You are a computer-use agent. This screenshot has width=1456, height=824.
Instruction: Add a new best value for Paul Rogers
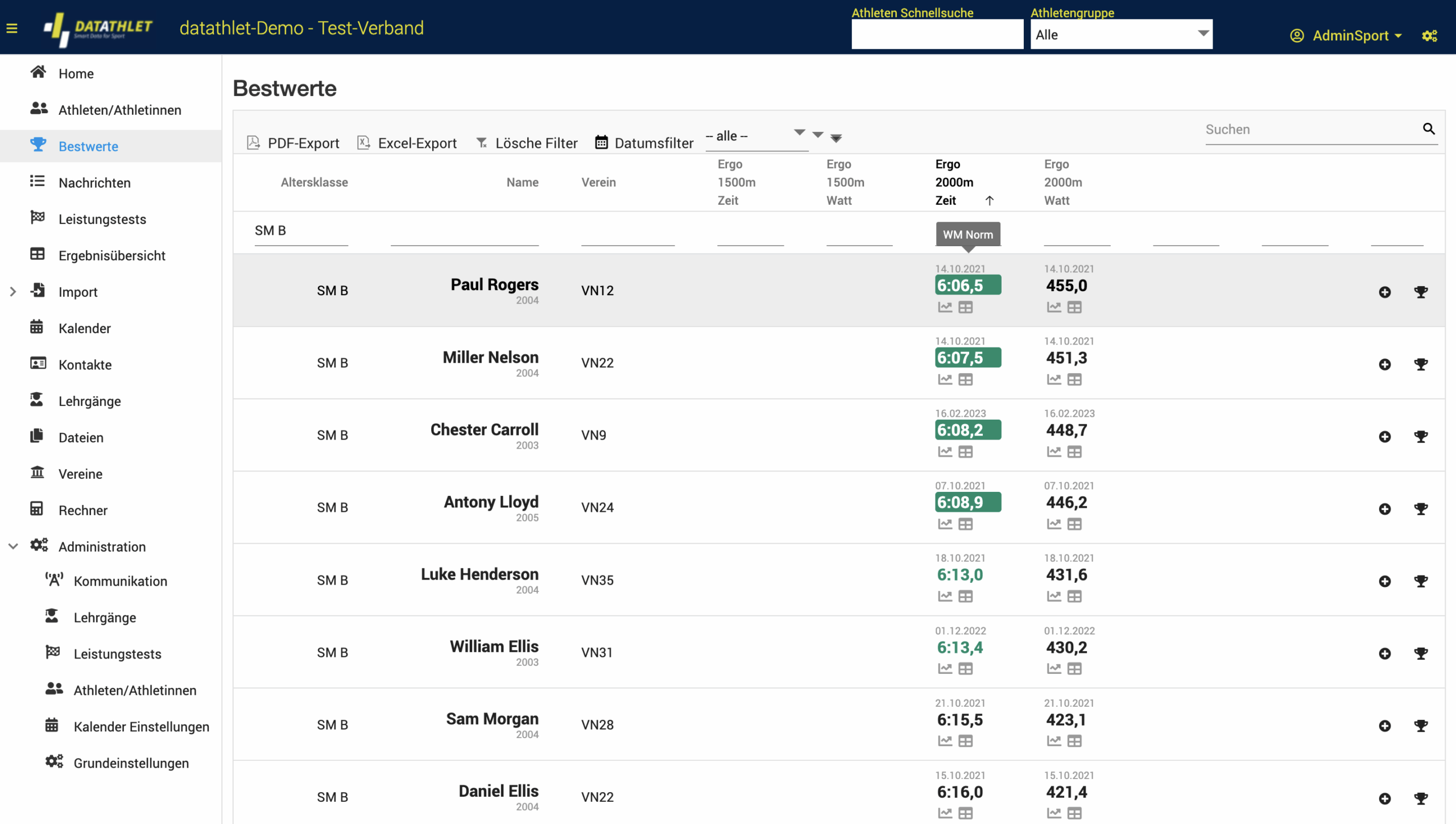point(1385,292)
